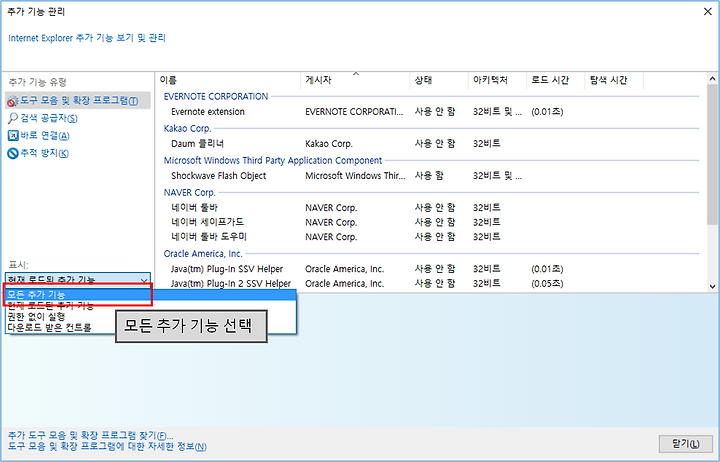The image size is (720, 462).
Task: Click the vertical scrollbar thumb
Action: coord(712,154)
